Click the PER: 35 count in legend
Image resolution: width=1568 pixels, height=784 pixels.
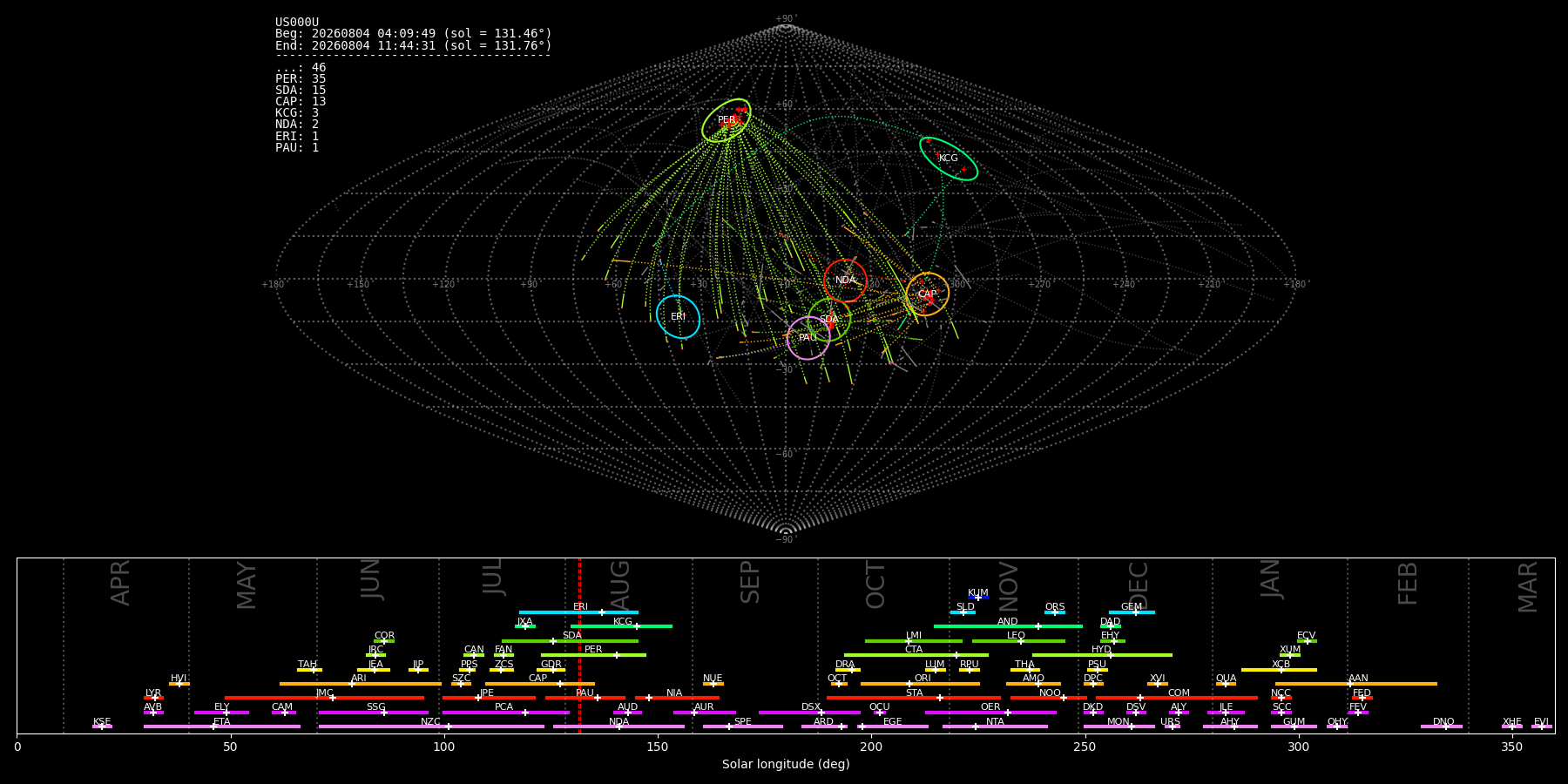pos(301,79)
